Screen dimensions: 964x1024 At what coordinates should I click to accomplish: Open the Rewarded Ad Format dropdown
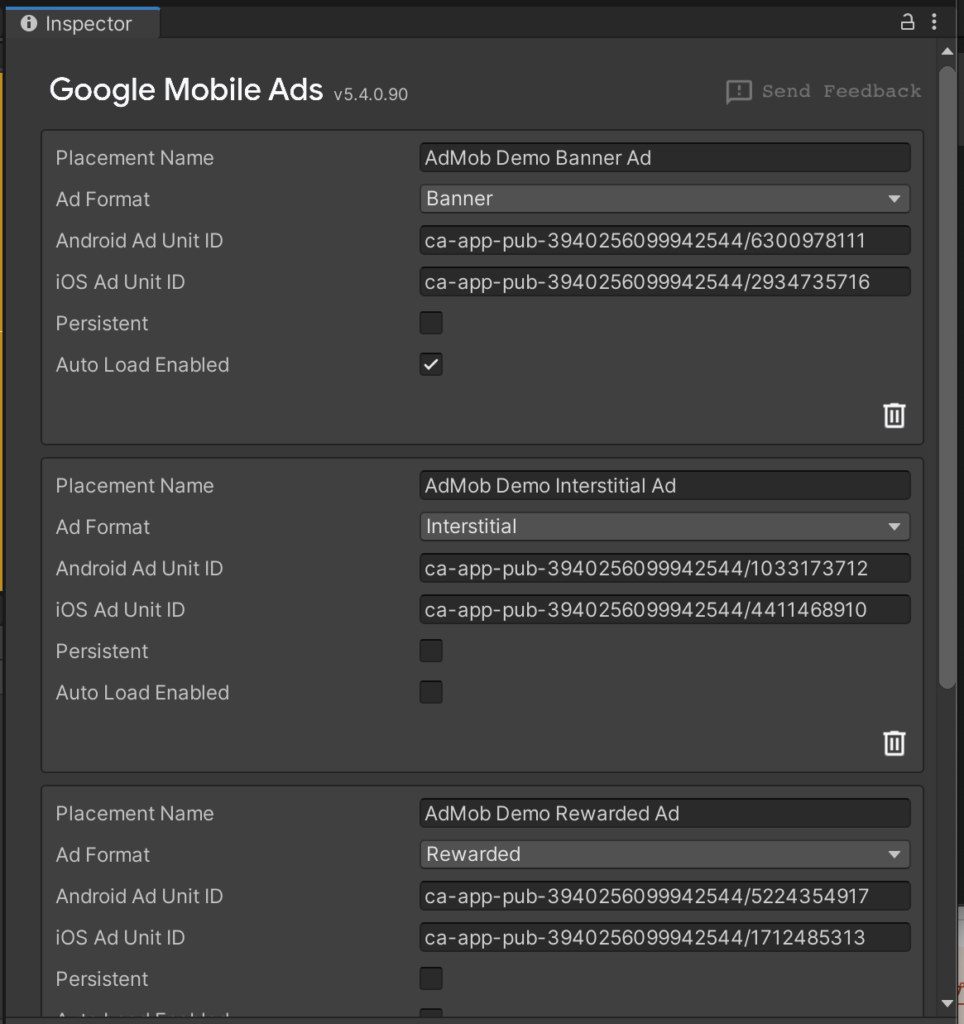click(x=664, y=854)
